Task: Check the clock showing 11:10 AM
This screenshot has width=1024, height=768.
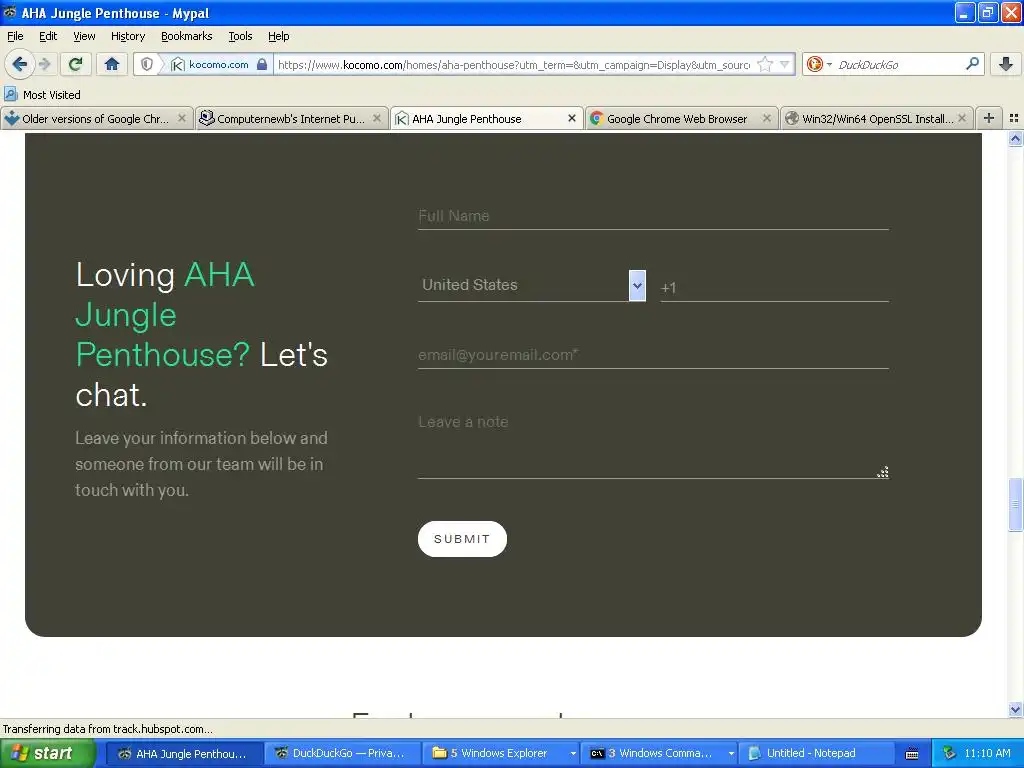Action: 987,754
